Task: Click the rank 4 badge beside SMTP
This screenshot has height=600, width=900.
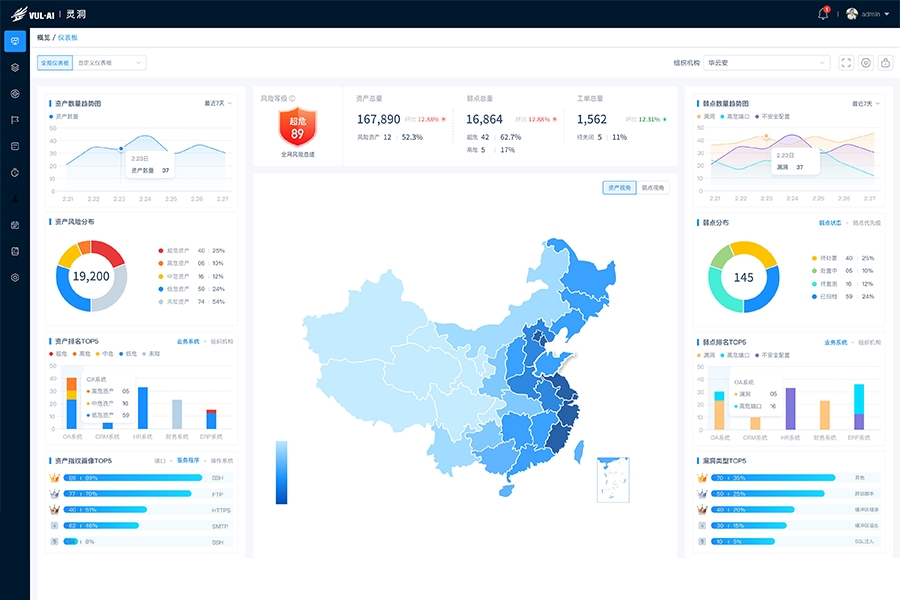Action: tap(55, 525)
